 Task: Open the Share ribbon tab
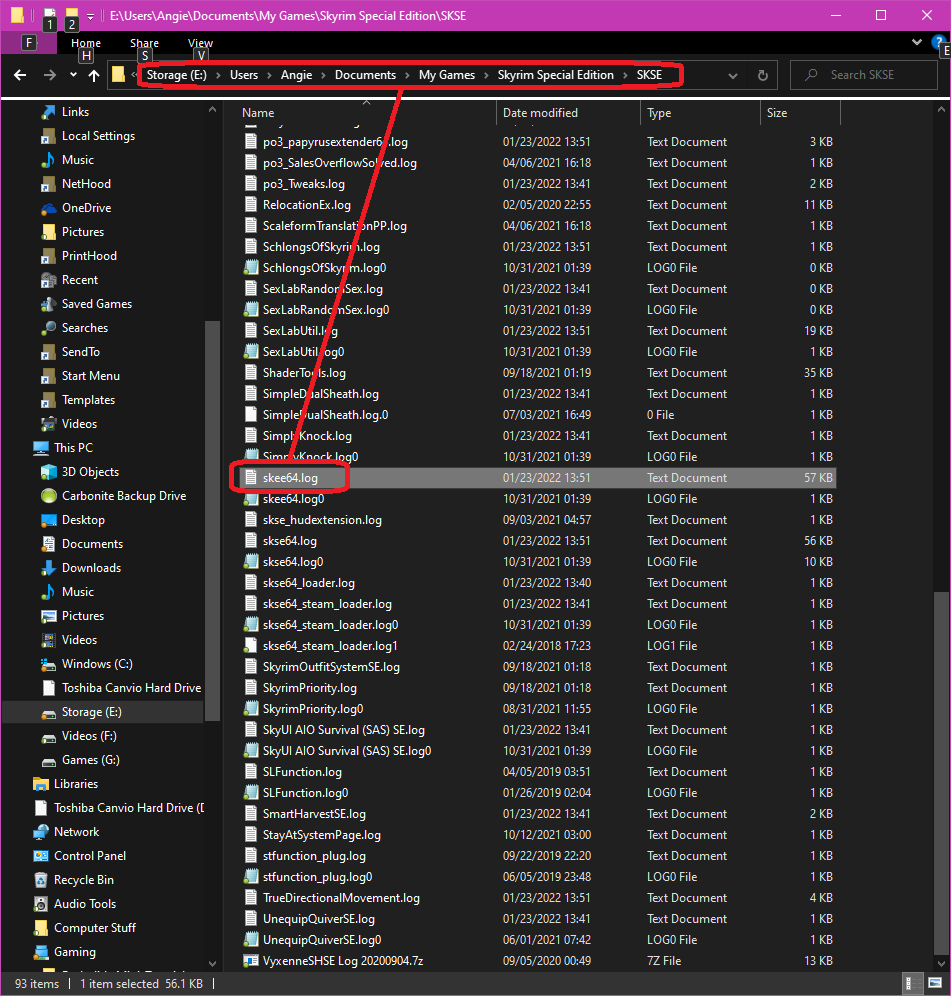144,43
